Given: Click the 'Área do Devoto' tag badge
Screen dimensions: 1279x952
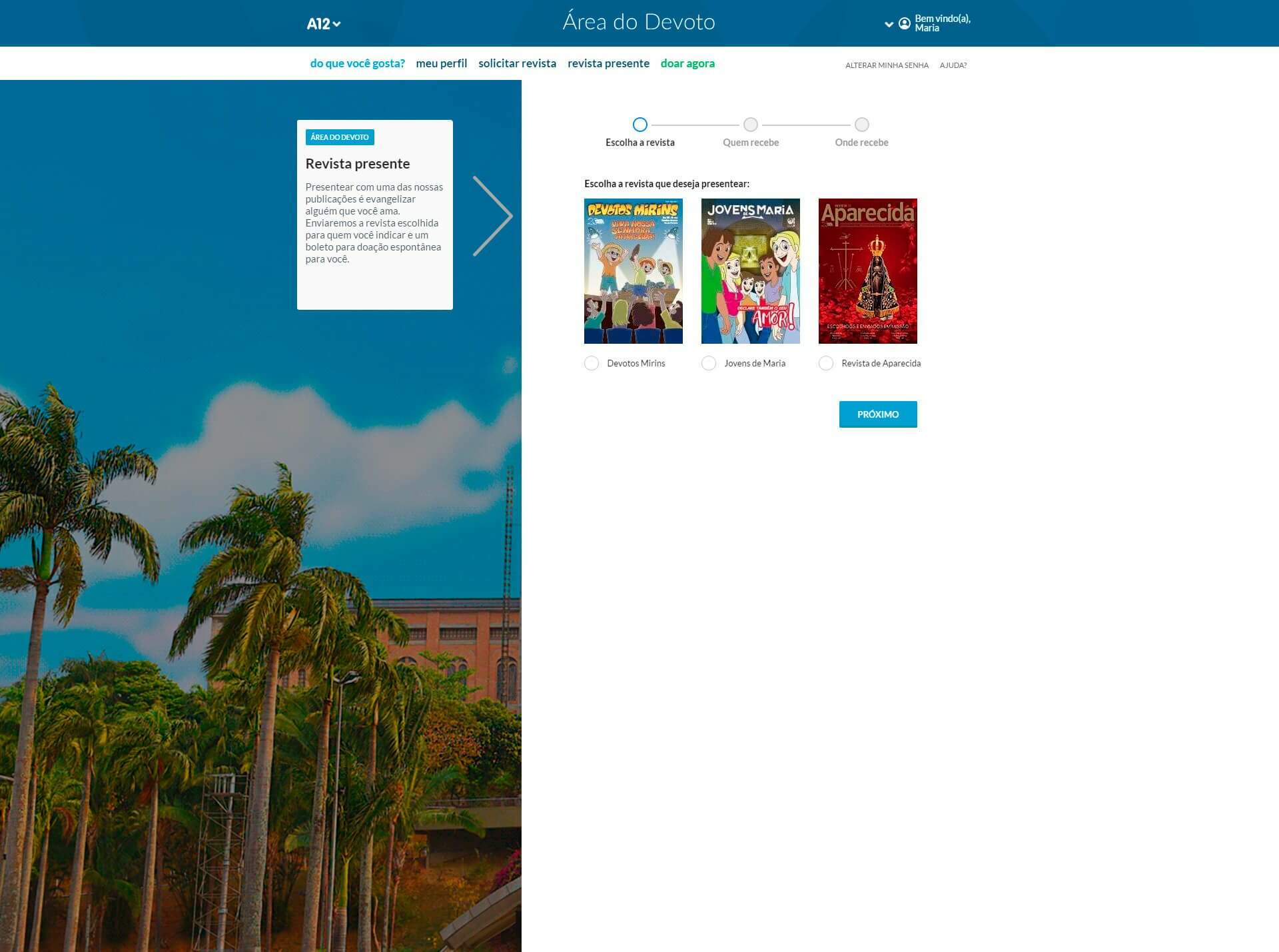Looking at the screenshot, I should pyautogui.click(x=340, y=137).
